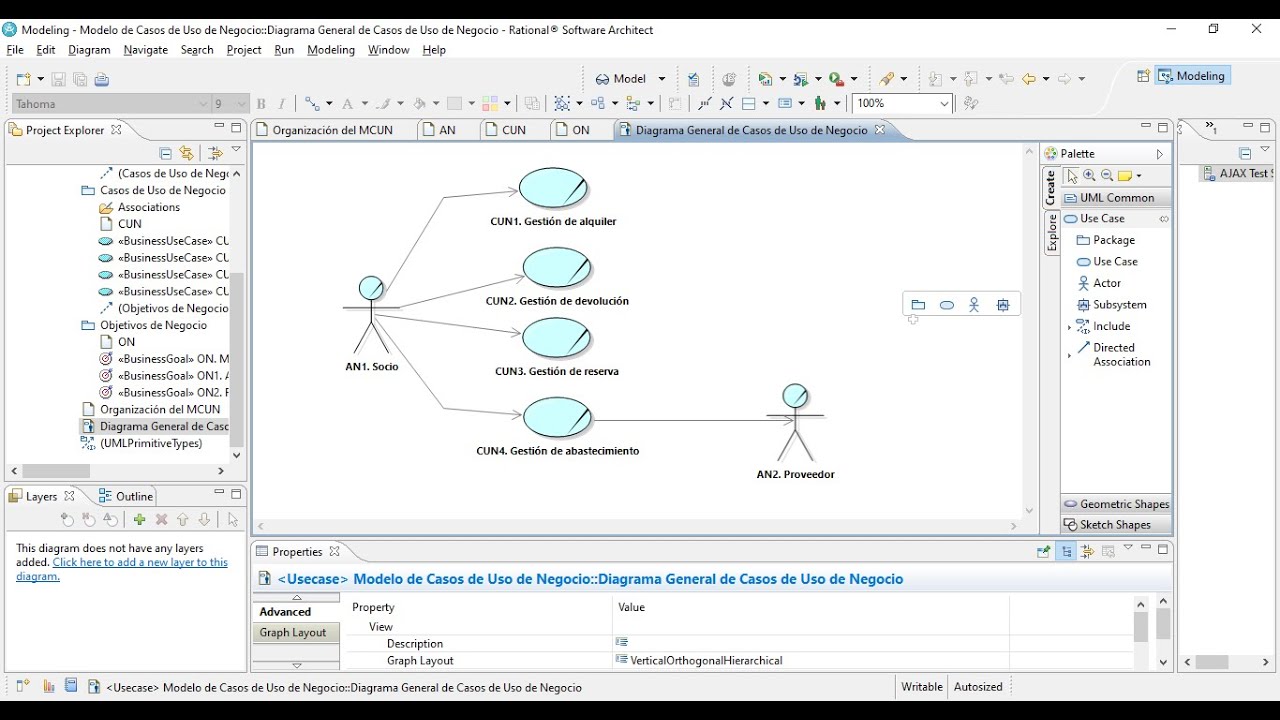Open the Navigate menu
Screen dimensions: 1280x720
pyautogui.click(x=146, y=50)
